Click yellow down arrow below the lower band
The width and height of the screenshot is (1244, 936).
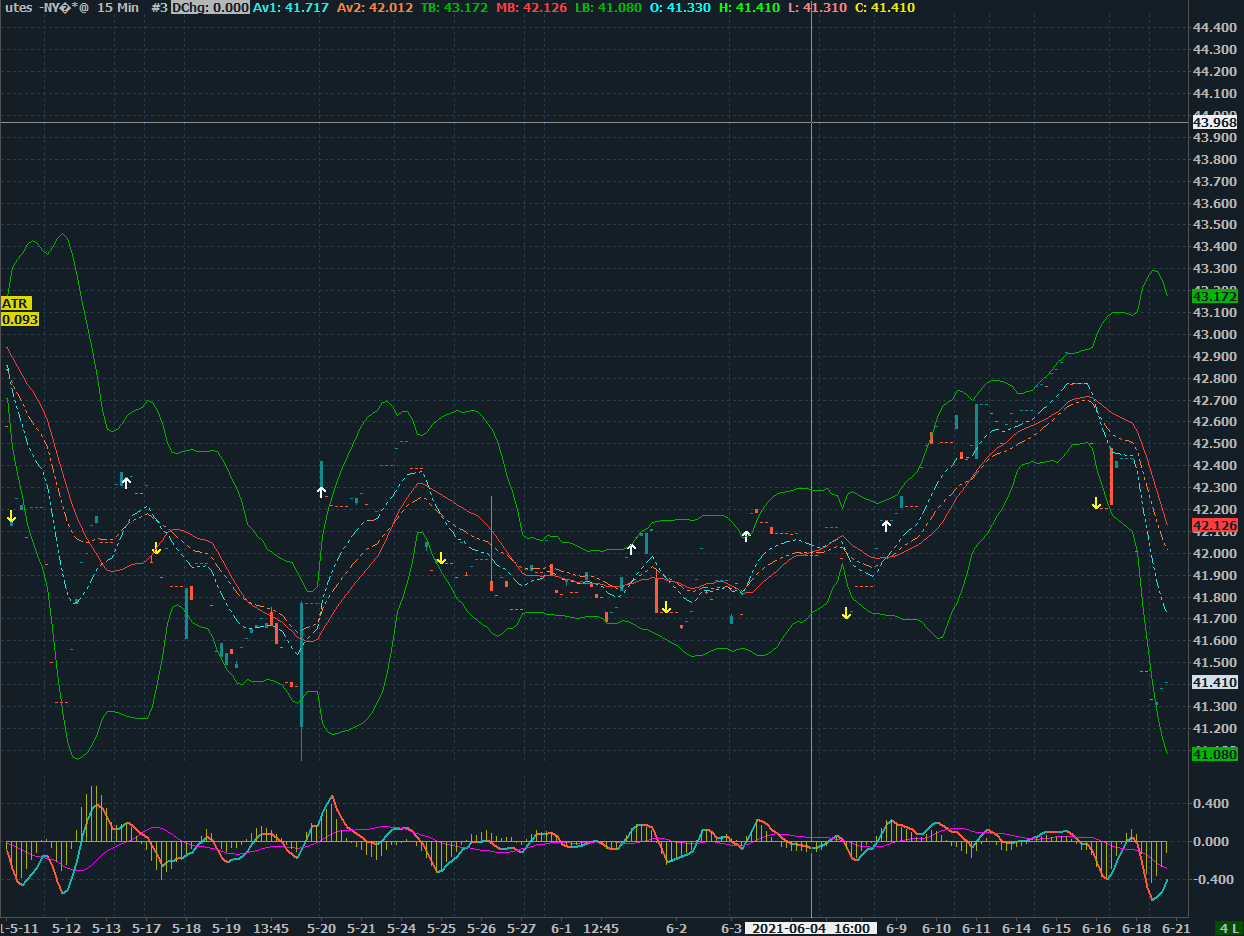pos(846,613)
